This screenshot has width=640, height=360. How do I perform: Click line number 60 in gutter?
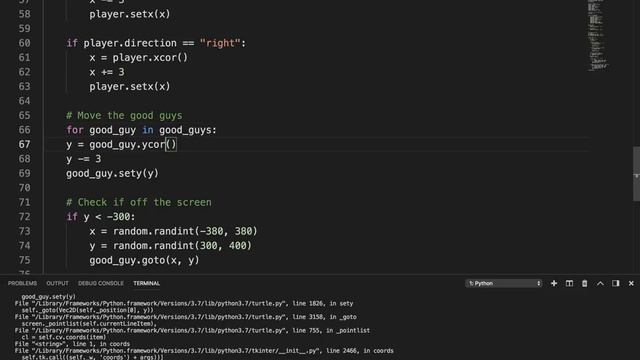[x=24, y=43]
